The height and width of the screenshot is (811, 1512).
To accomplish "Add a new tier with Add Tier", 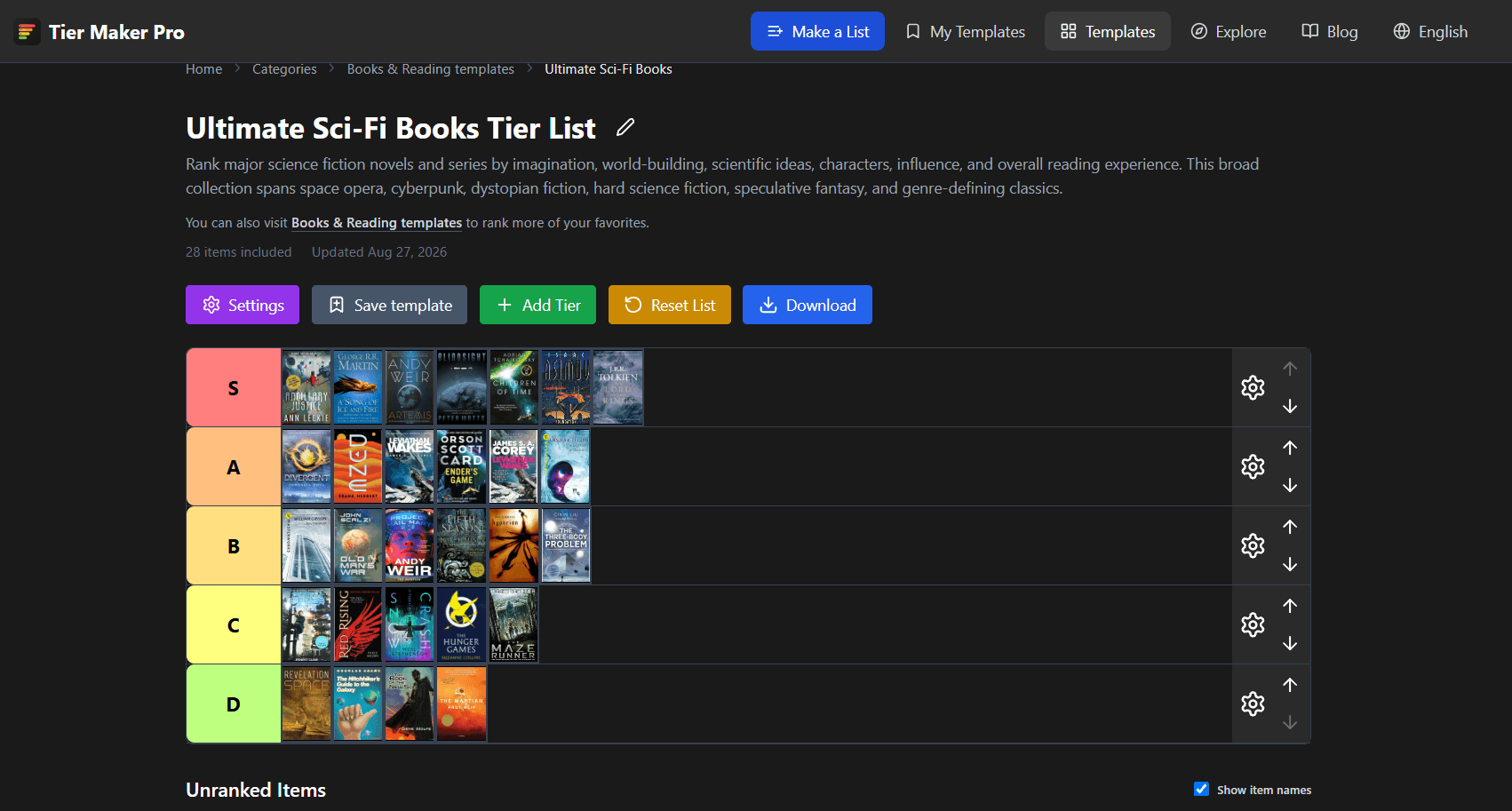I will coord(537,305).
